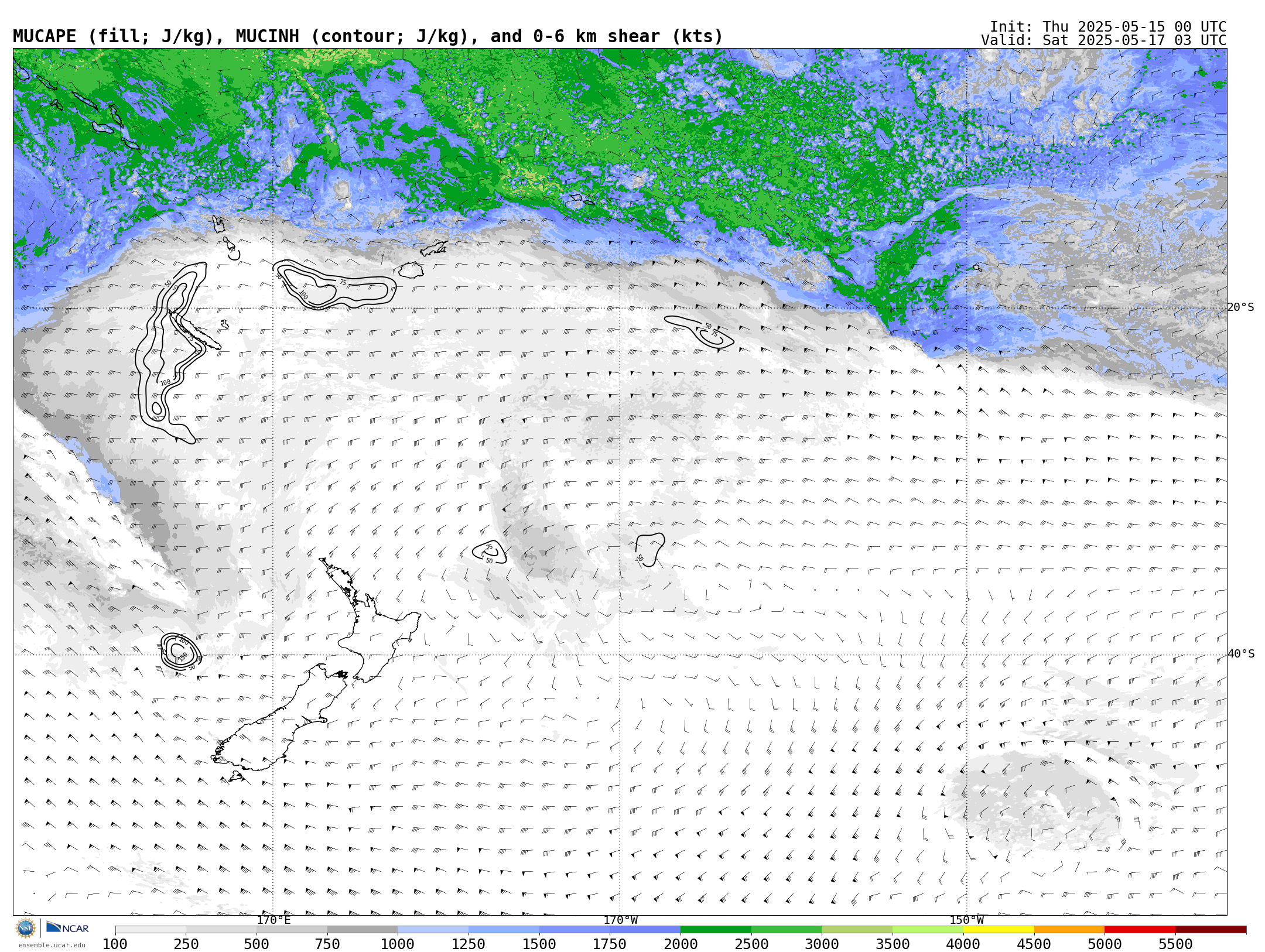
Task: Click the colorbar label 1500
Action: click(539, 944)
